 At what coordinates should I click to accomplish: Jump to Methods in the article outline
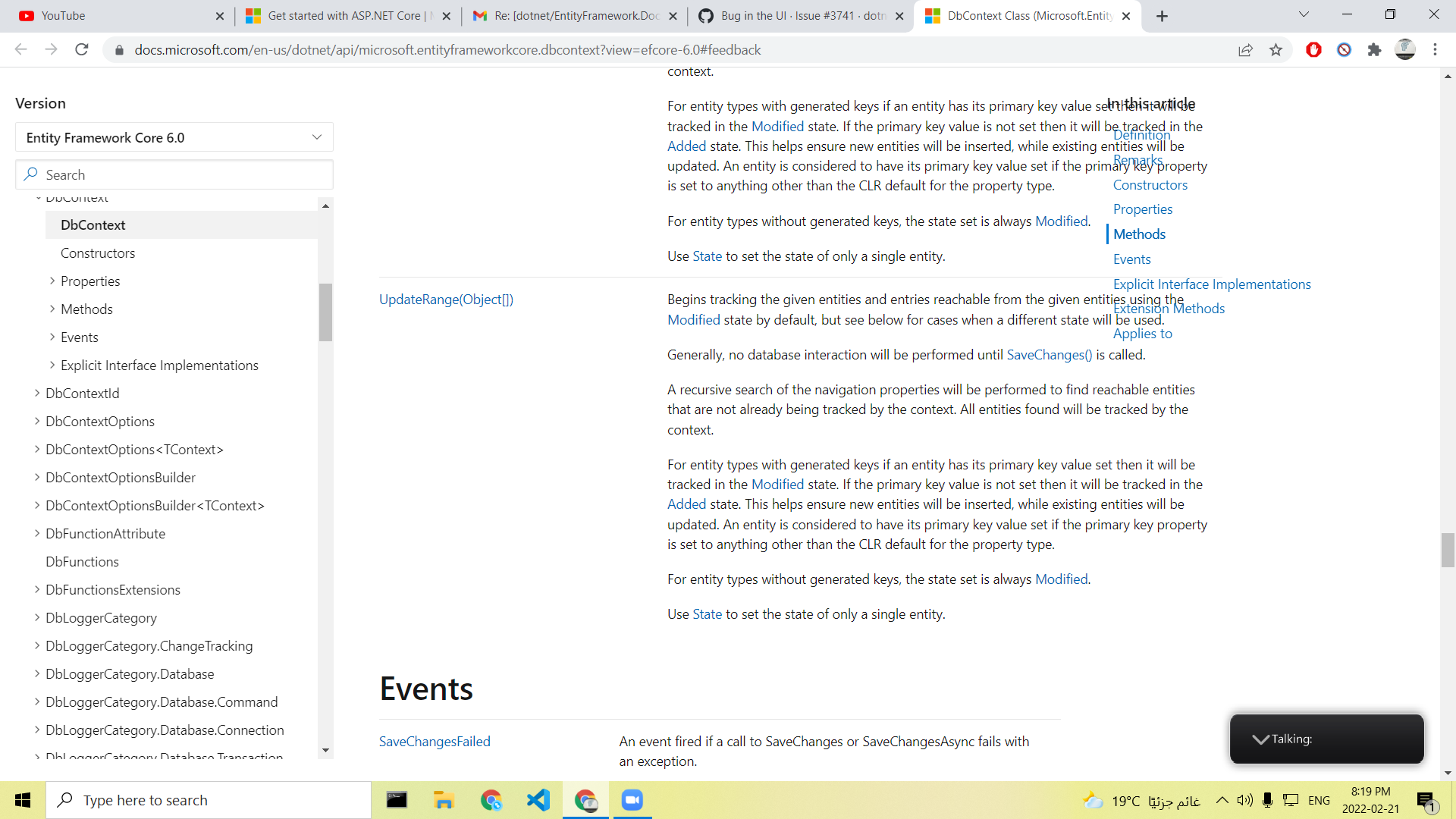[1138, 234]
